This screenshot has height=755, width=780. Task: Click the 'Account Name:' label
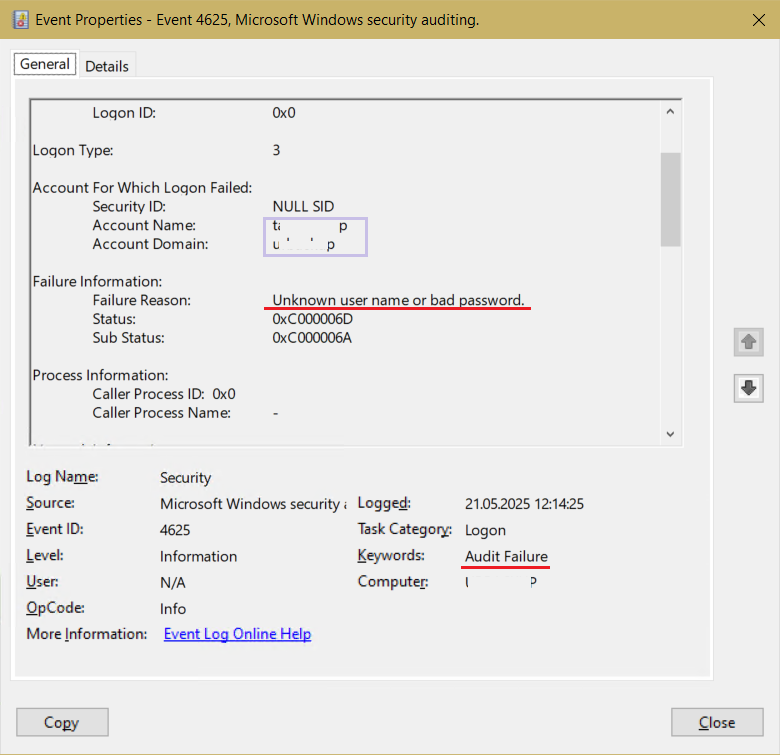[x=144, y=225]
